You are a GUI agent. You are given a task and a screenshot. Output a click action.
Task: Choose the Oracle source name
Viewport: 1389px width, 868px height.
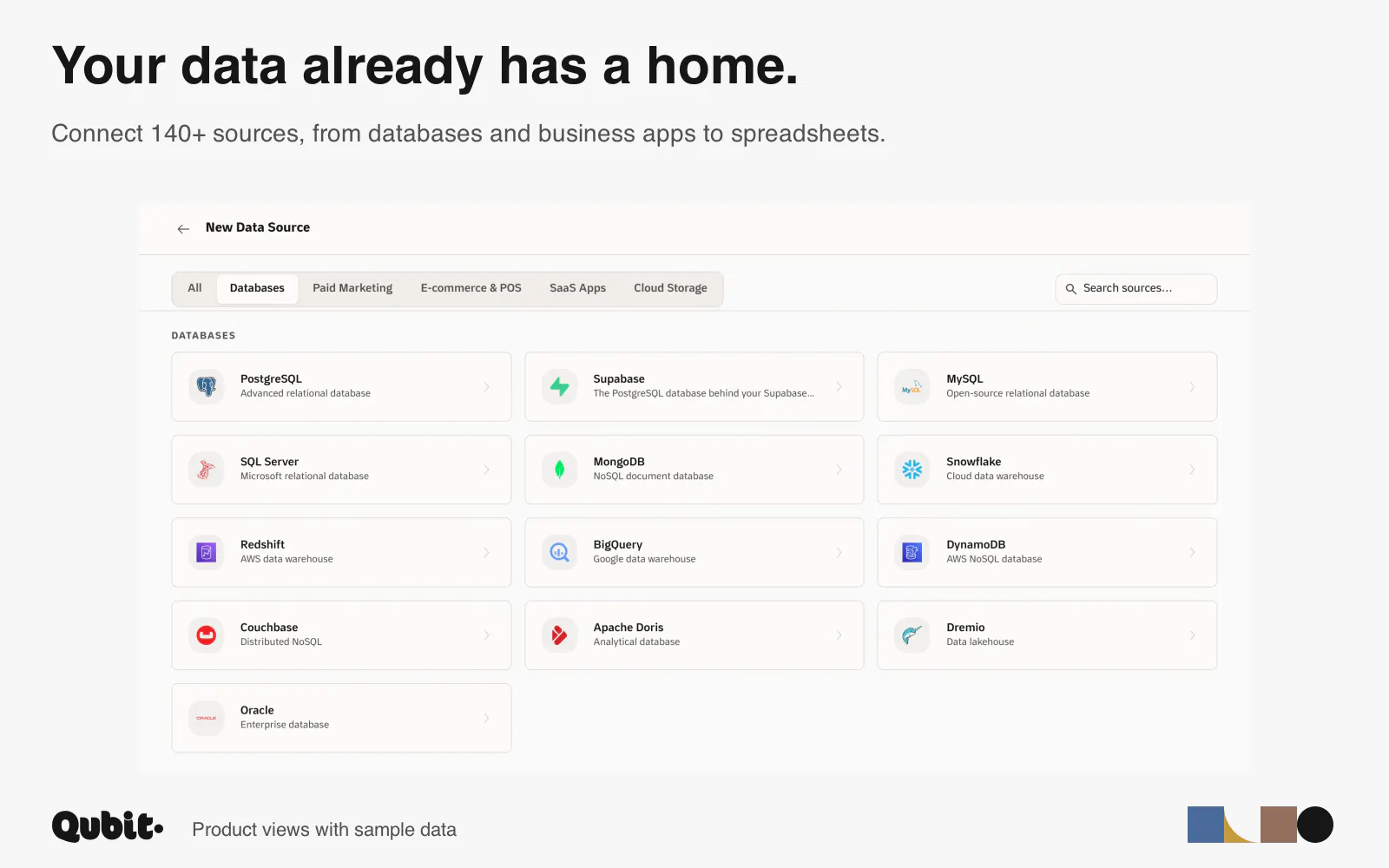coord(257,710)
